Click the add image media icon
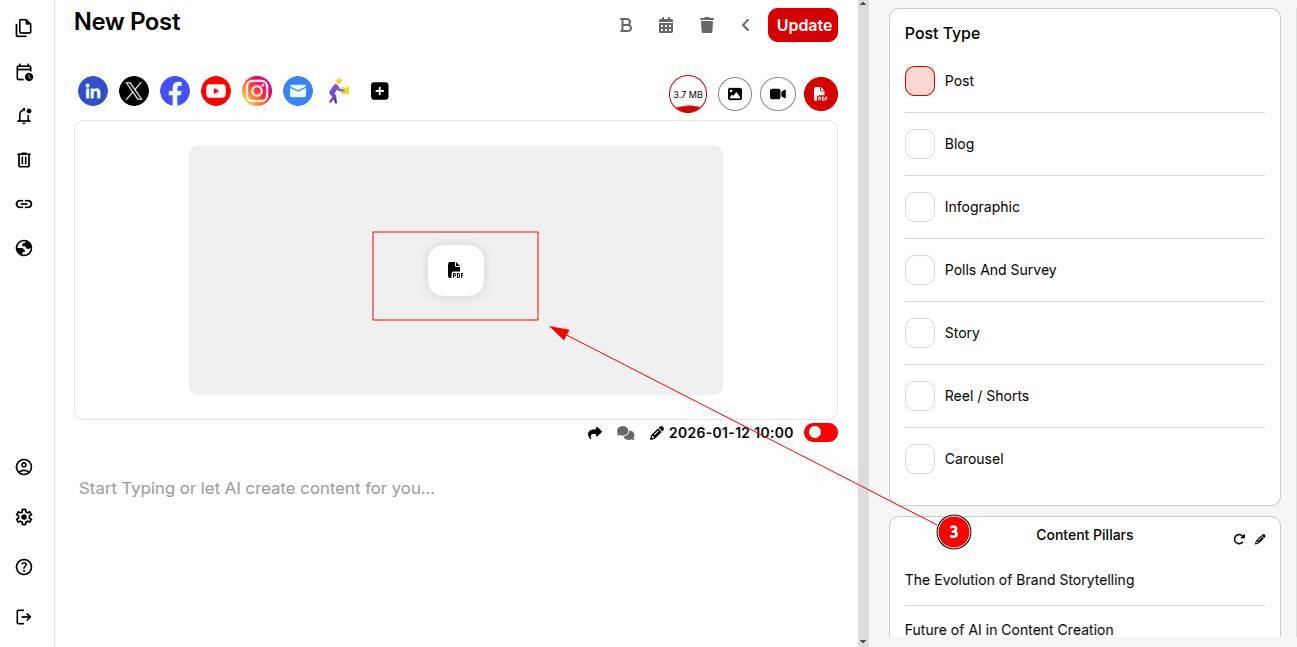Screen dimensions: 1297x647 [x=735, y=94]
